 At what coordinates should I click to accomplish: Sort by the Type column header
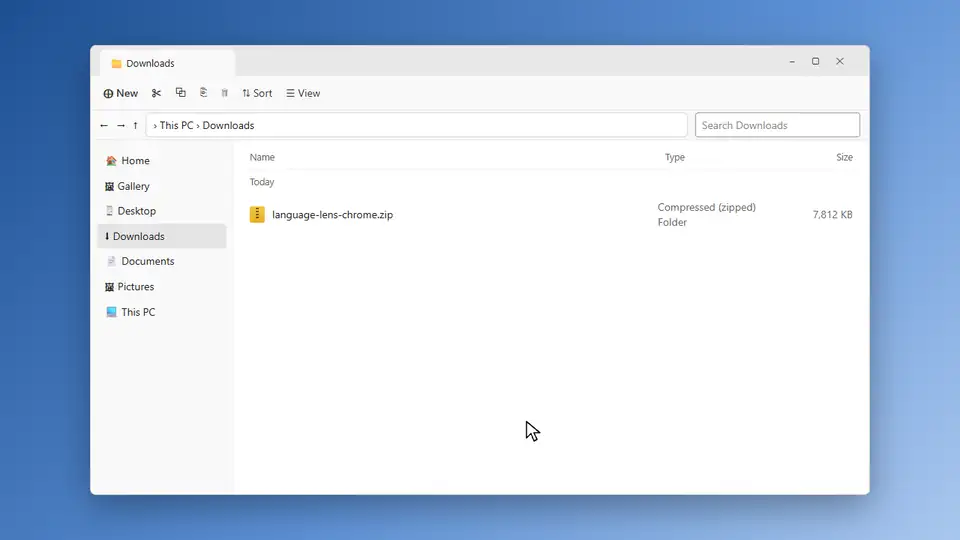coord(675,157)
